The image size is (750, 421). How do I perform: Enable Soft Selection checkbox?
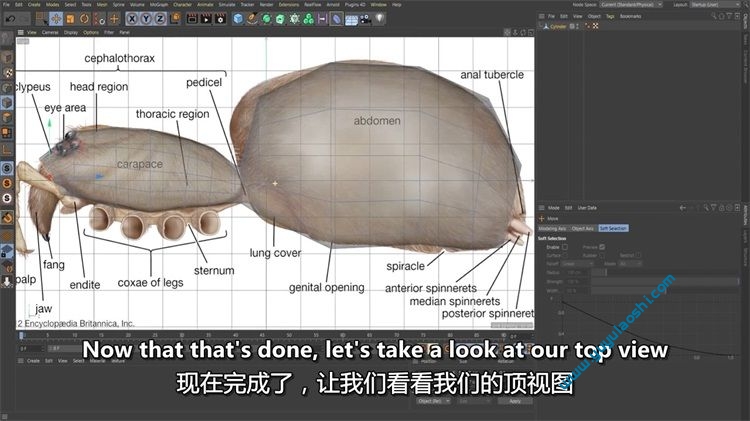(565, 247)
